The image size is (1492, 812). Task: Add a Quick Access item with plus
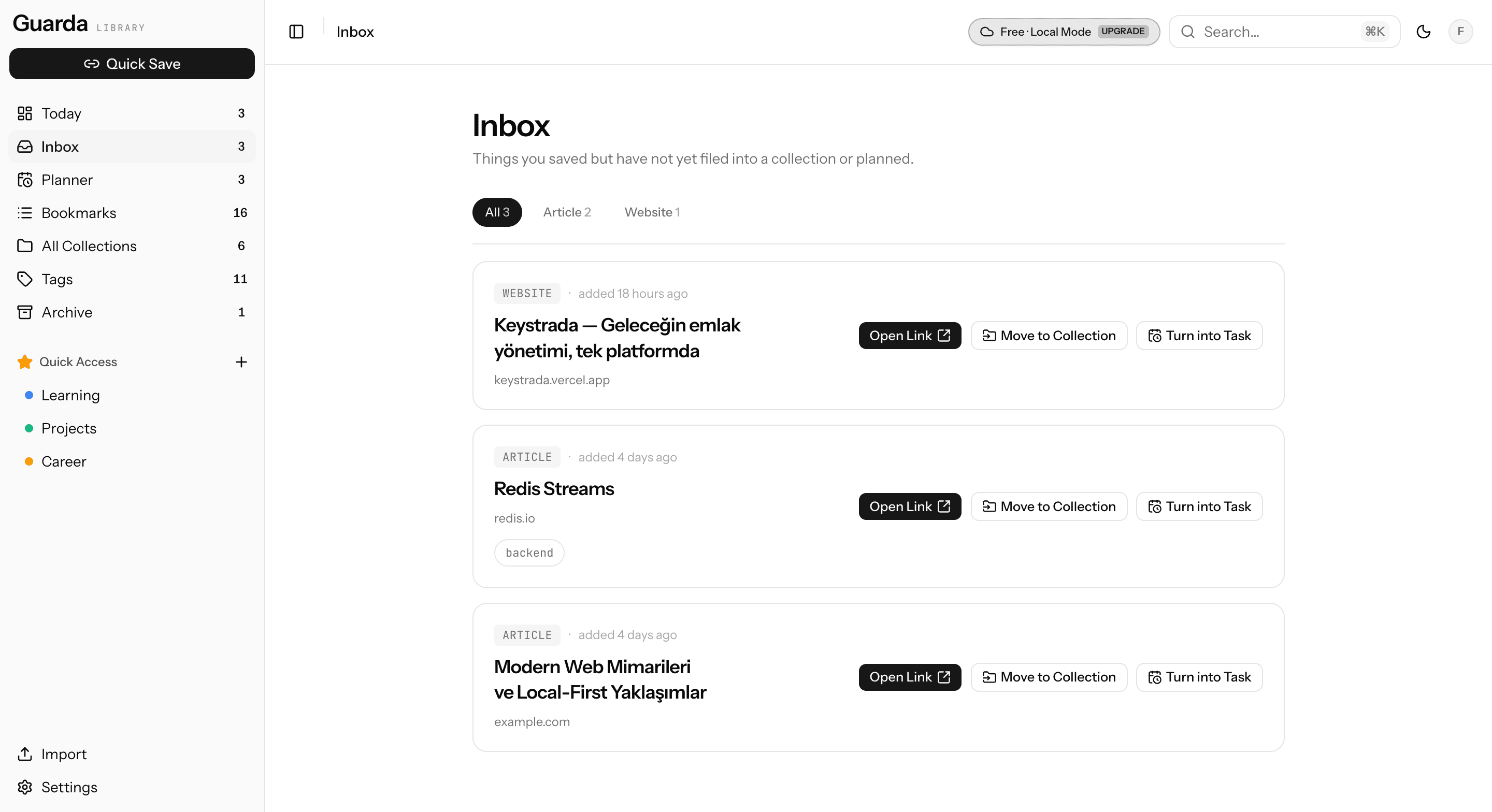coord(241,362)
